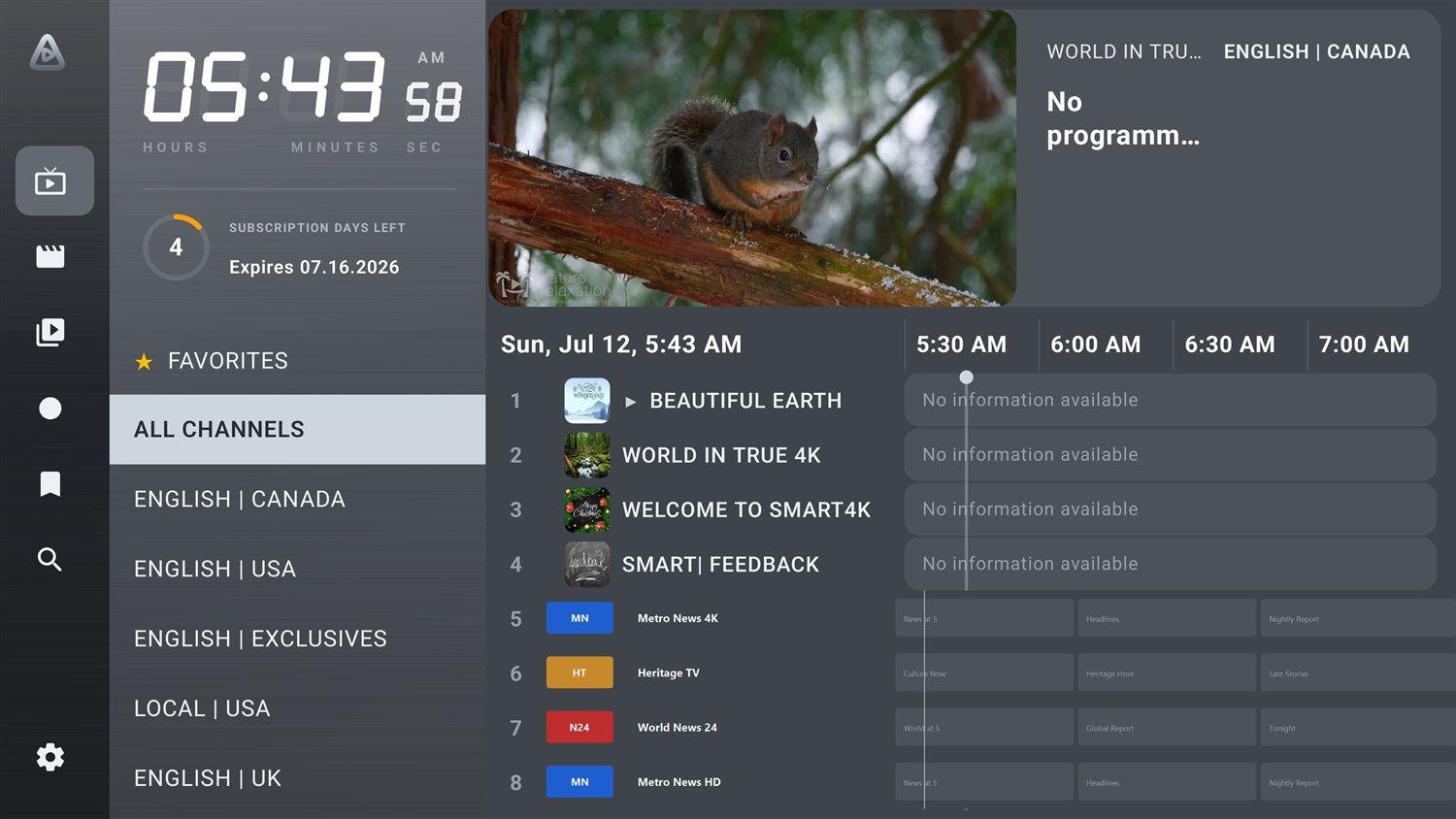Click the app logo at top
This screenshot has height=819, width=1456.
[x=48, y=52]
